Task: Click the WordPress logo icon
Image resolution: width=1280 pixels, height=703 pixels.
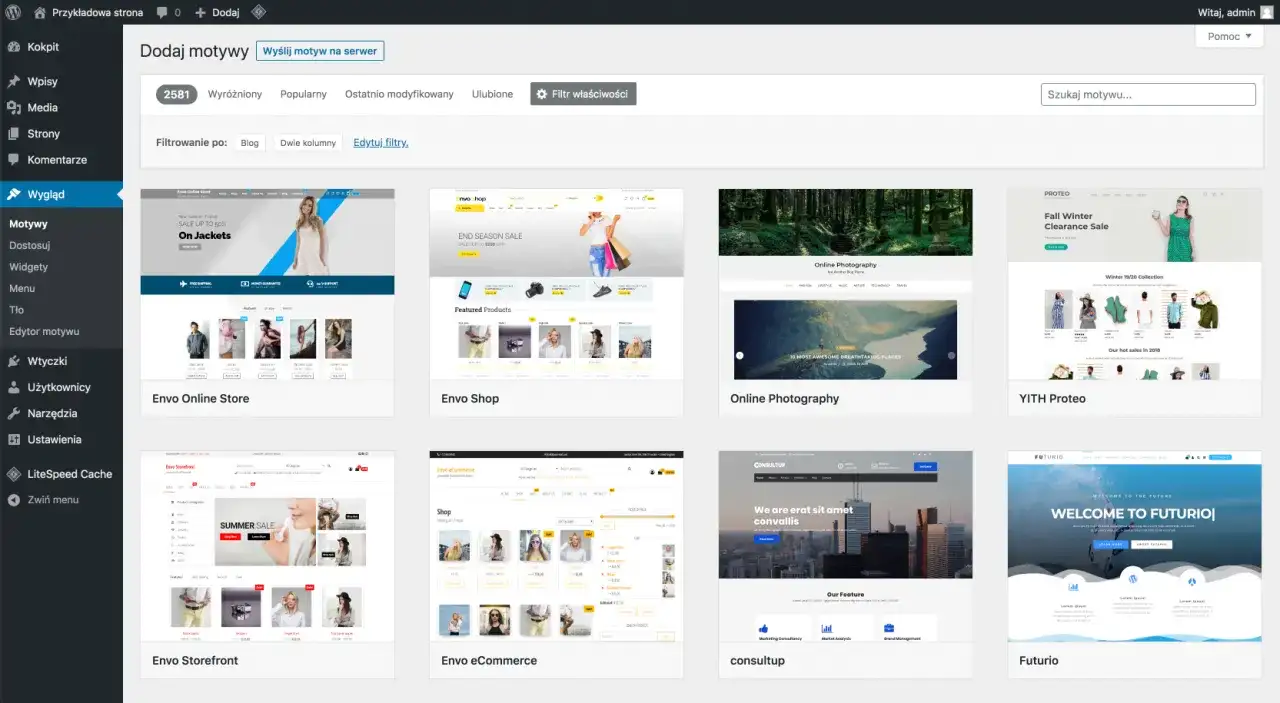Action: pyautogui.click(x=14, y=12)
